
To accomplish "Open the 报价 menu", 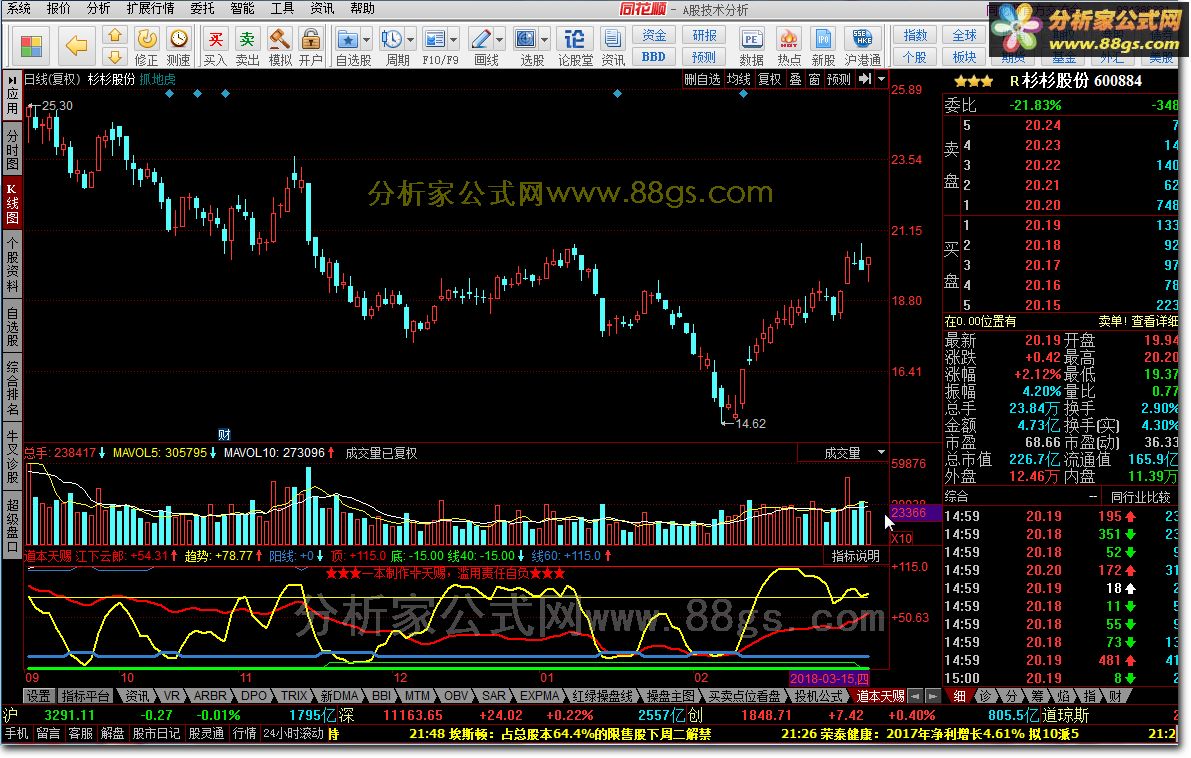I will [58, 8].
